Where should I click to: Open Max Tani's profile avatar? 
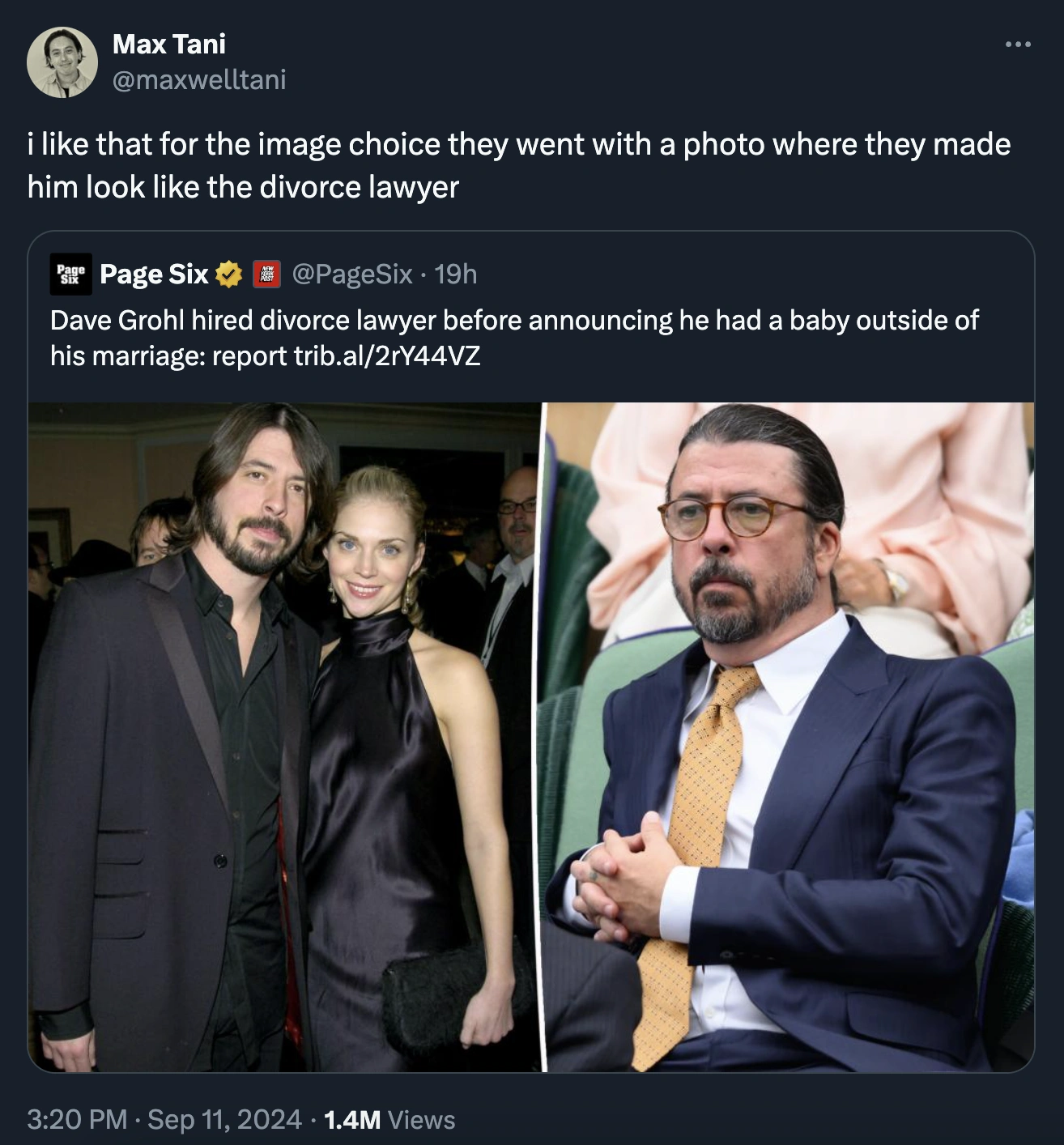[62, 62]
